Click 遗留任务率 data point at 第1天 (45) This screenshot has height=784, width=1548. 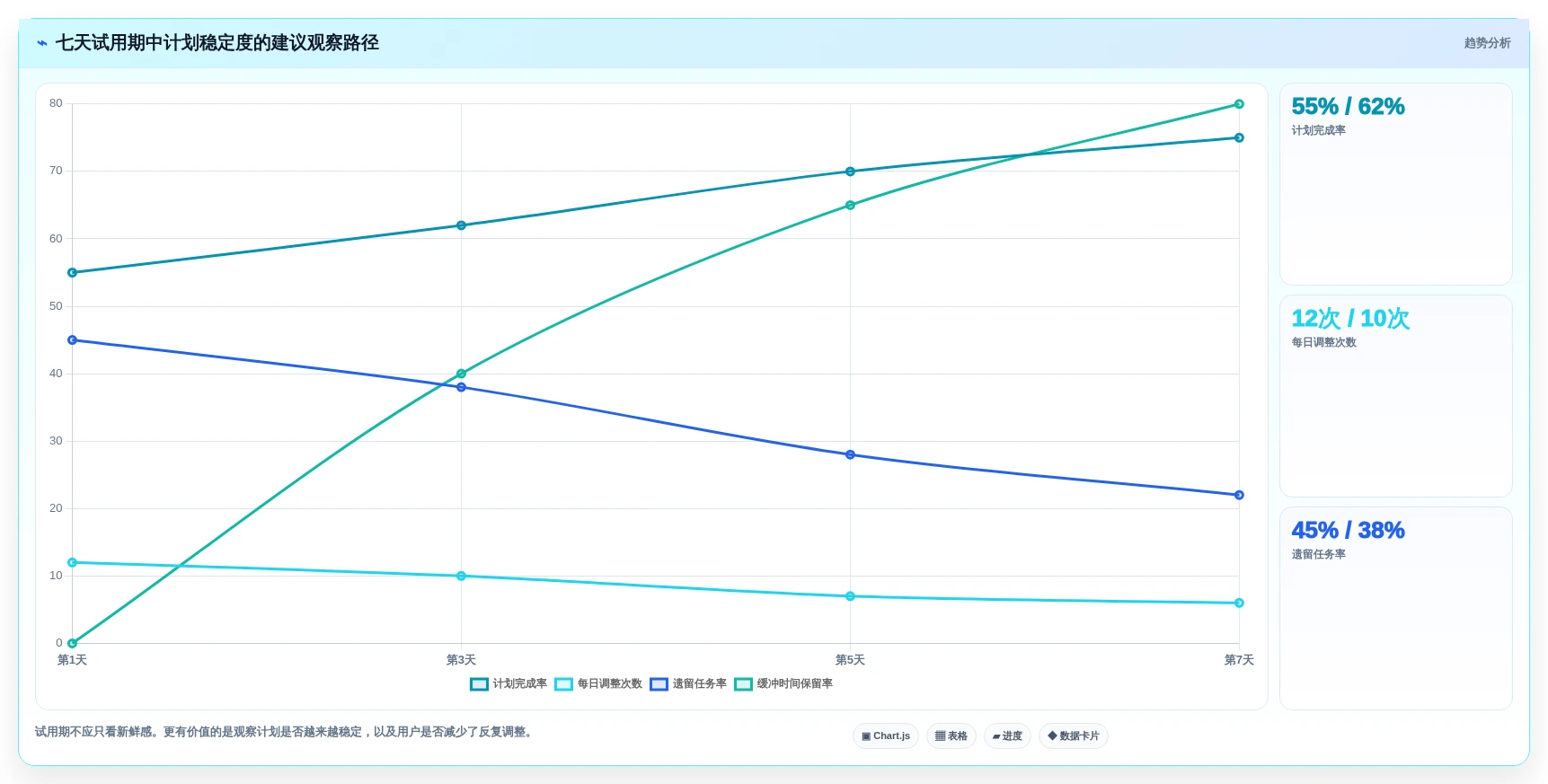tap(73, 340)
